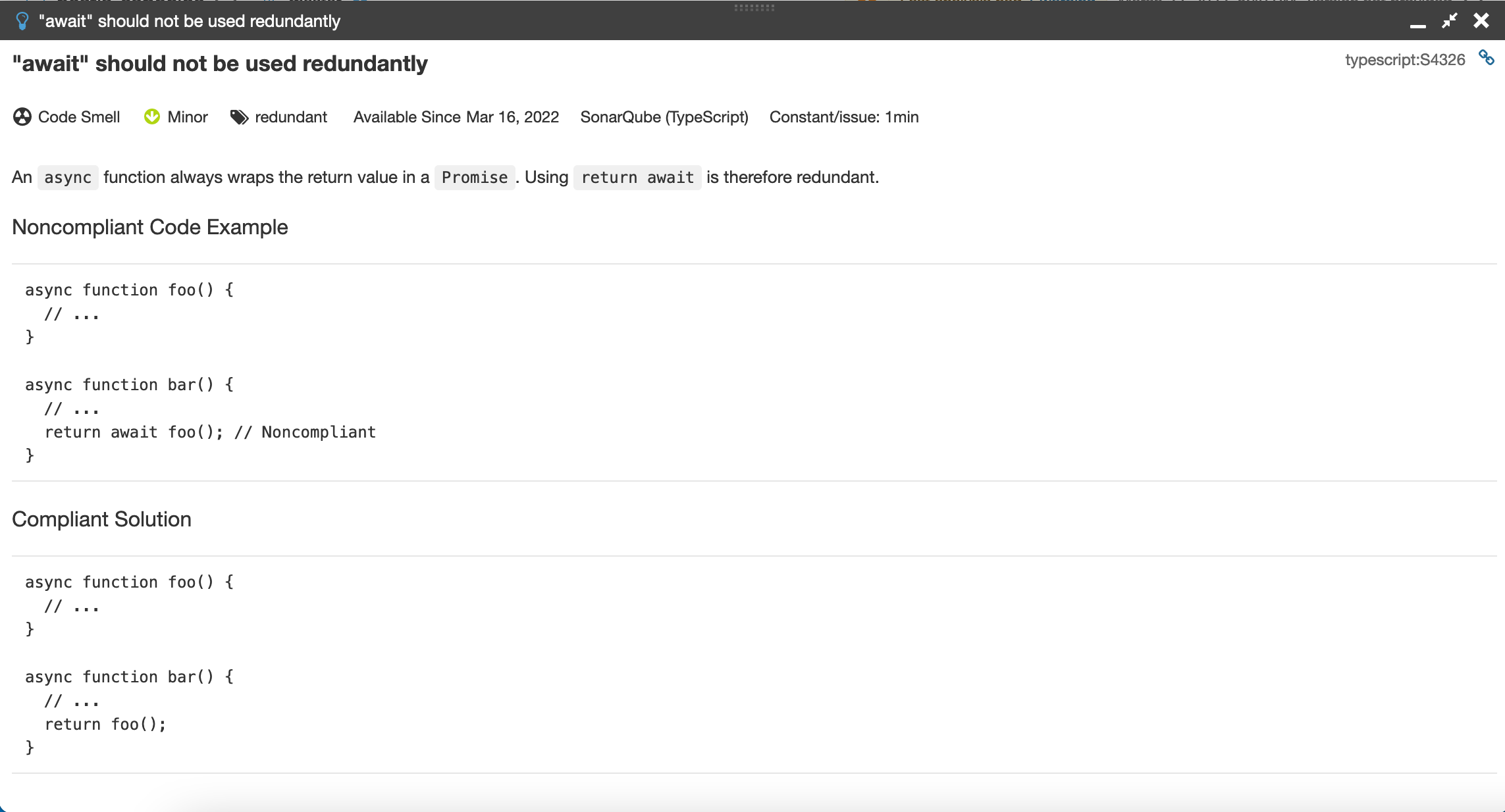Toggle the 'Available Since Mar 16, 2022' filter
The height and width of the screenshot is (812, 1505).
coord(457,117)
